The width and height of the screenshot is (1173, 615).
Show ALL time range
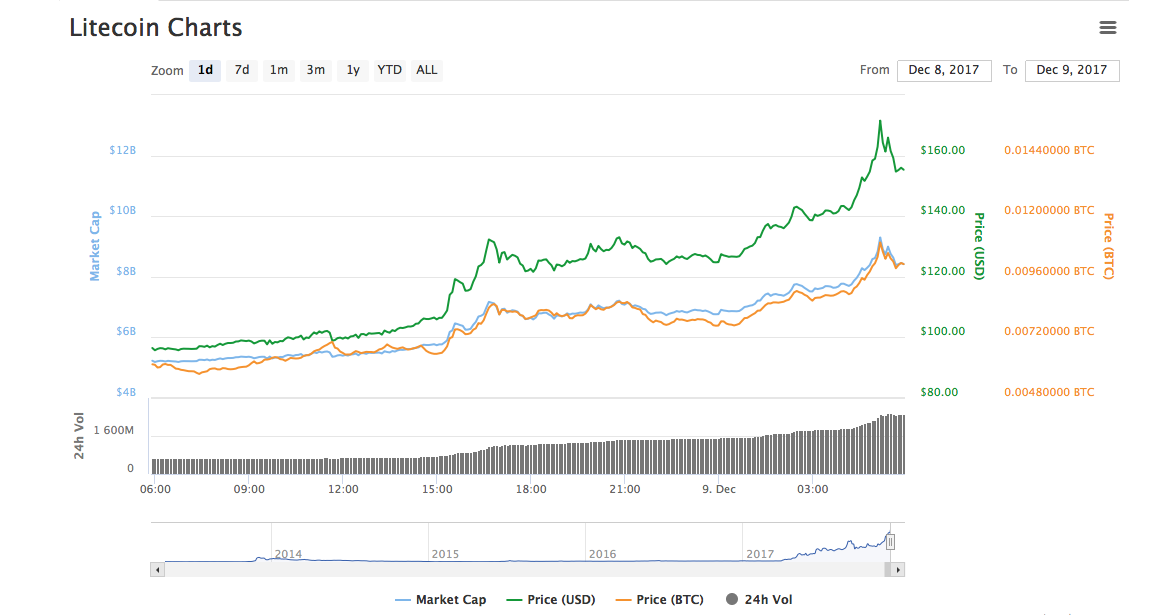click(427, 70)
